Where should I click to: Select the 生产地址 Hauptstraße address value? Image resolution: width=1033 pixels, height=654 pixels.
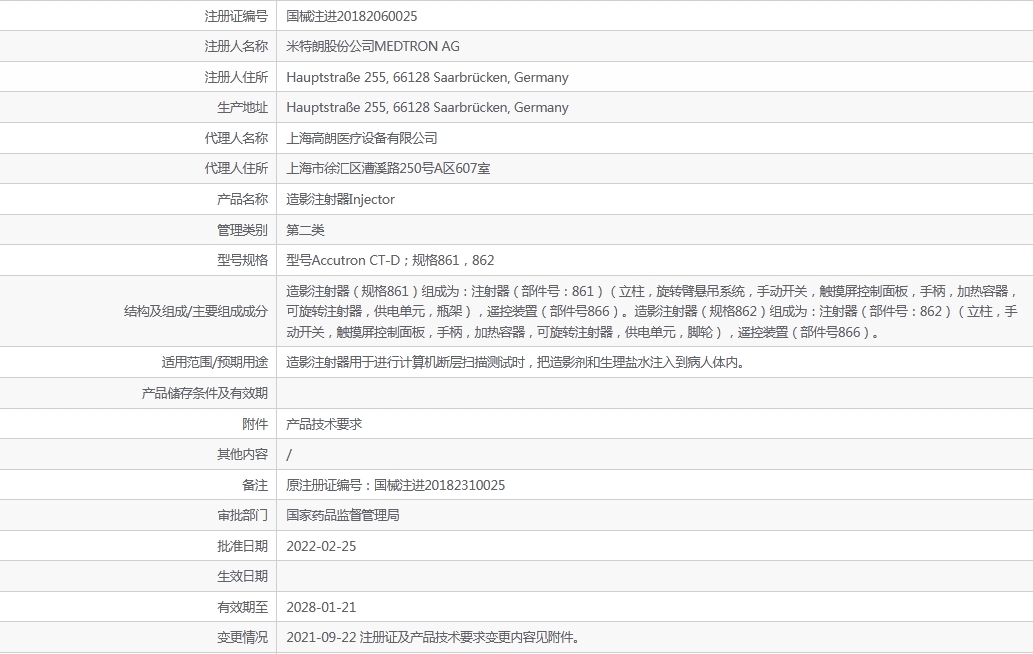[428, 107]
